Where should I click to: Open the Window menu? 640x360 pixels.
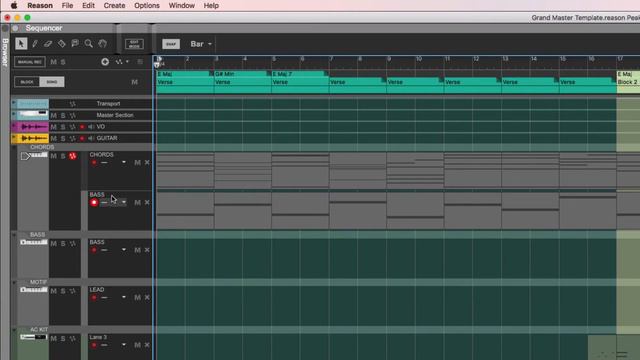pos(182,6)
